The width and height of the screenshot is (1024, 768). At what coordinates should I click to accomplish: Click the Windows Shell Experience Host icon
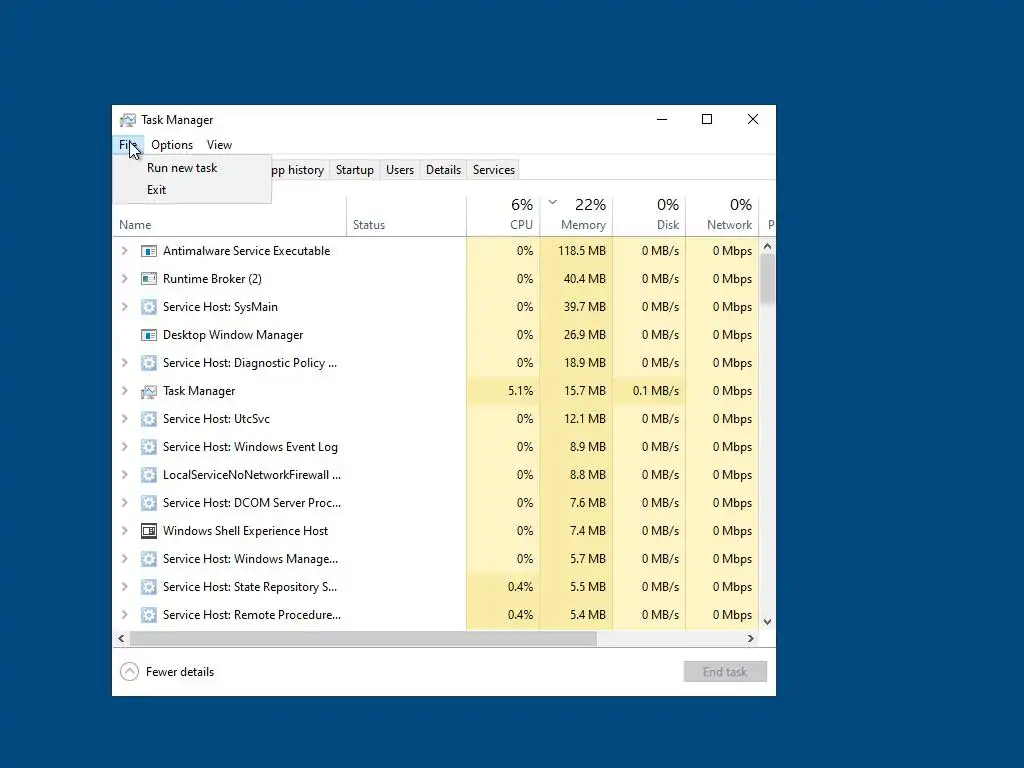coord(149,531)
